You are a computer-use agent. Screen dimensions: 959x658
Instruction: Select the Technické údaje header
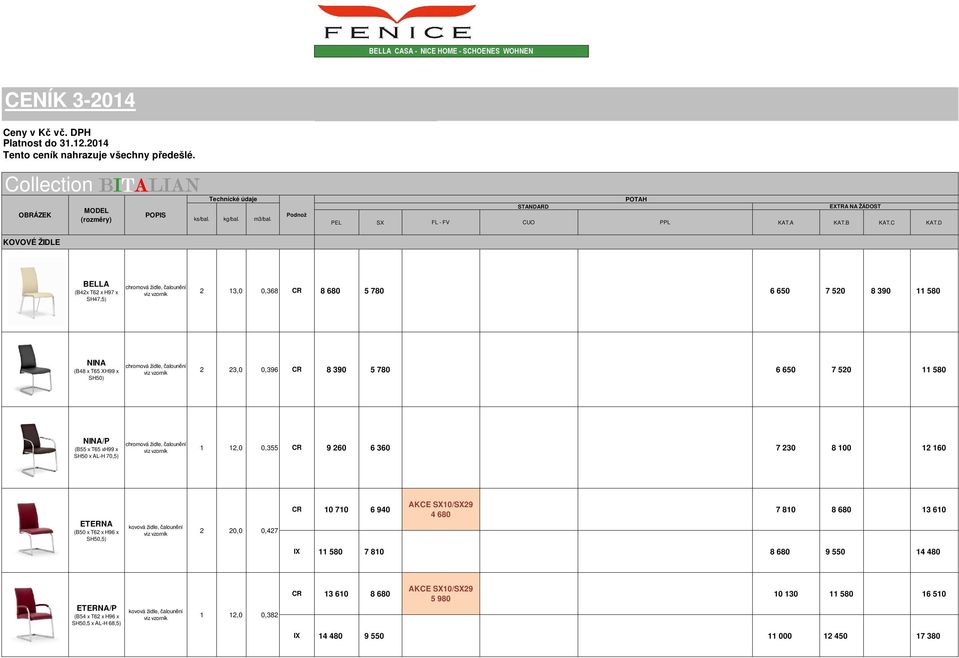[x=233, y=199]
